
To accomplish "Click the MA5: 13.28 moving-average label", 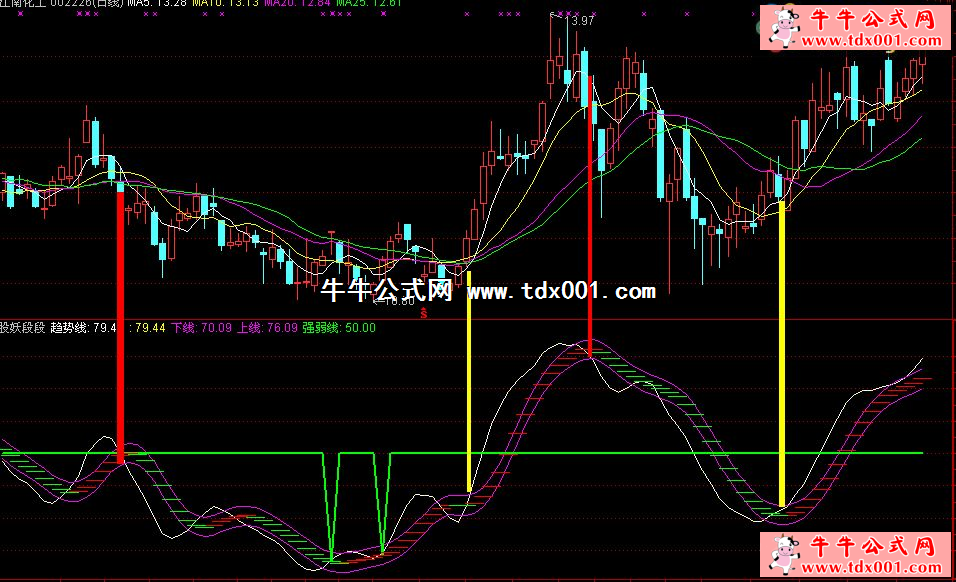I will pyautogui.click(x=157, y=3).
